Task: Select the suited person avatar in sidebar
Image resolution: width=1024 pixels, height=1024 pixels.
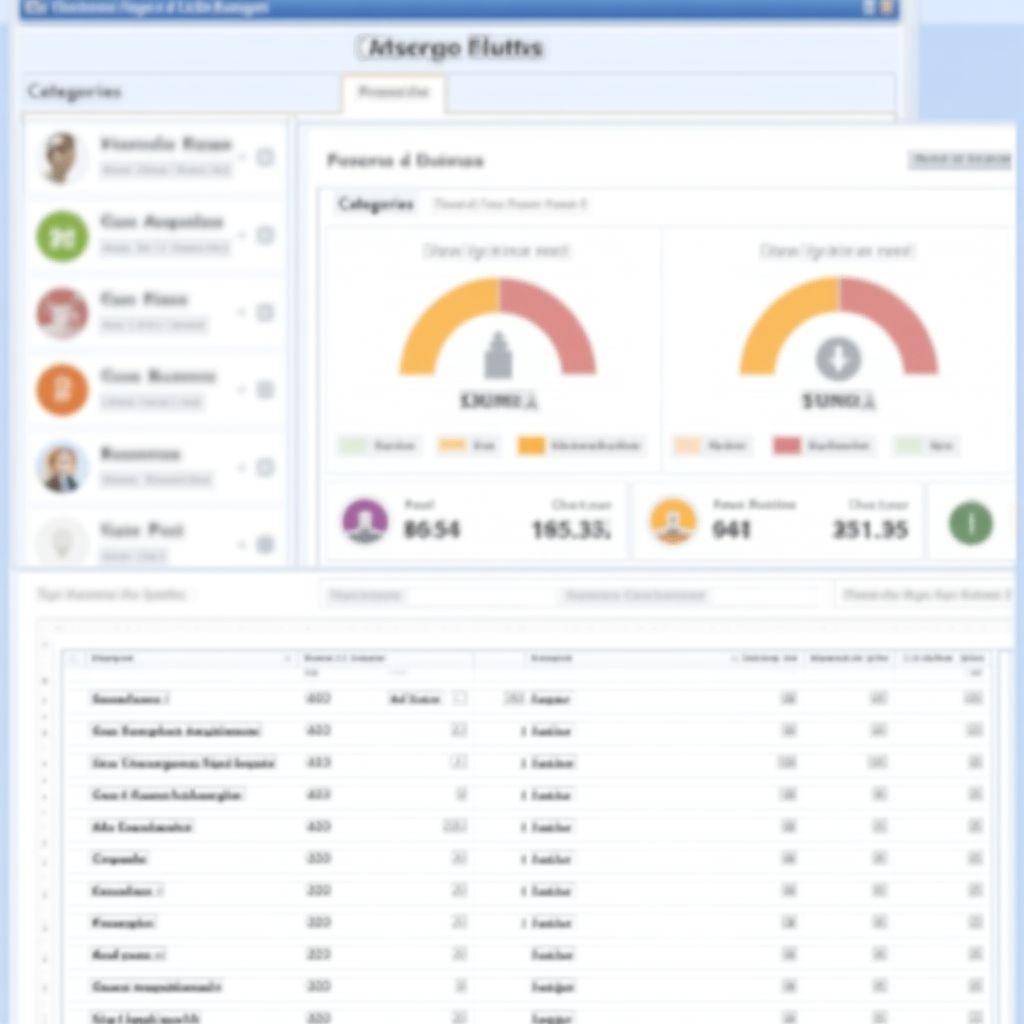Action: pos(62,467)
